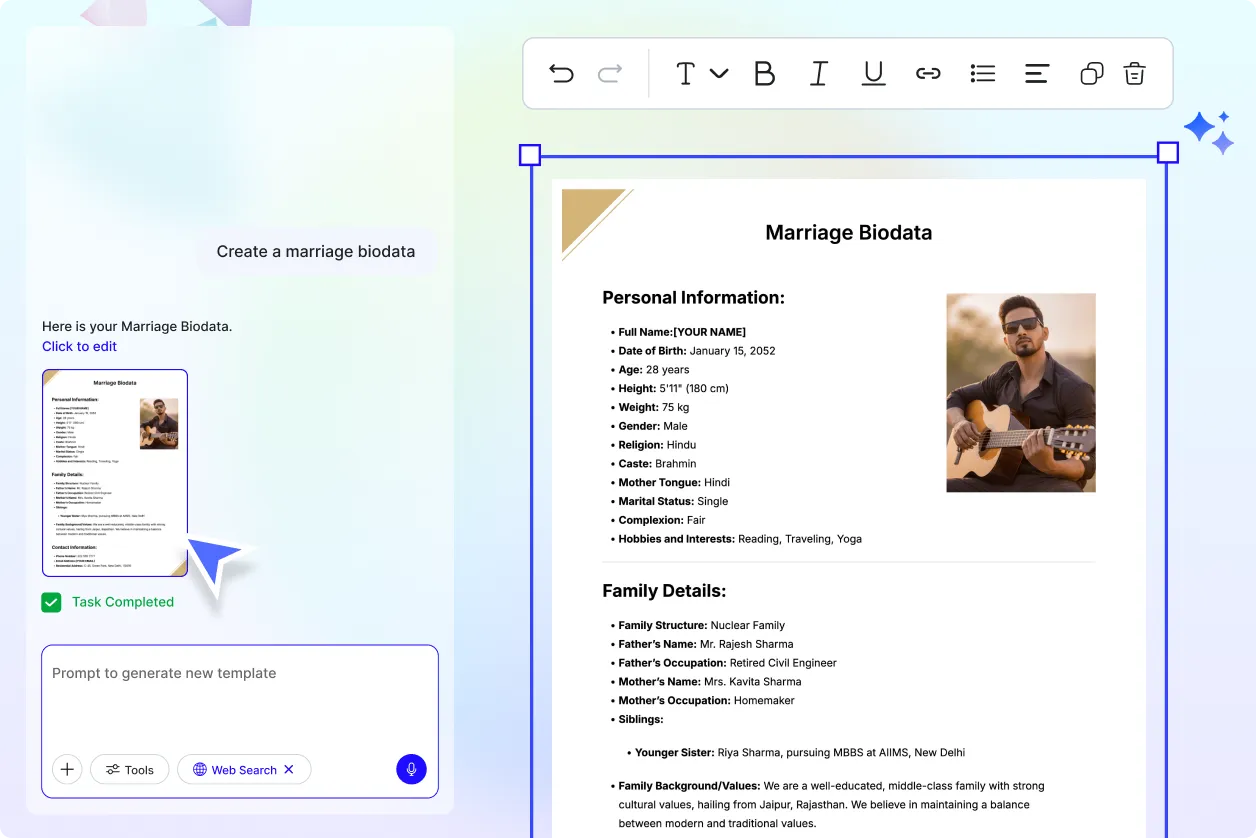1256x838 pixels.
Task: Apply bulleted list formatting
Action: point(983,73)
